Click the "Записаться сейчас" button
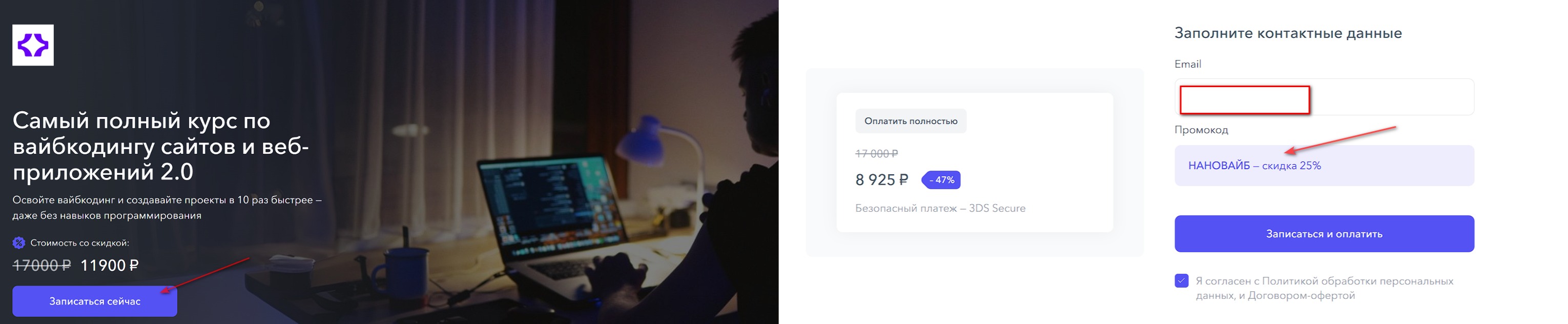This screenshot has width=1568, height=324. 95,301
